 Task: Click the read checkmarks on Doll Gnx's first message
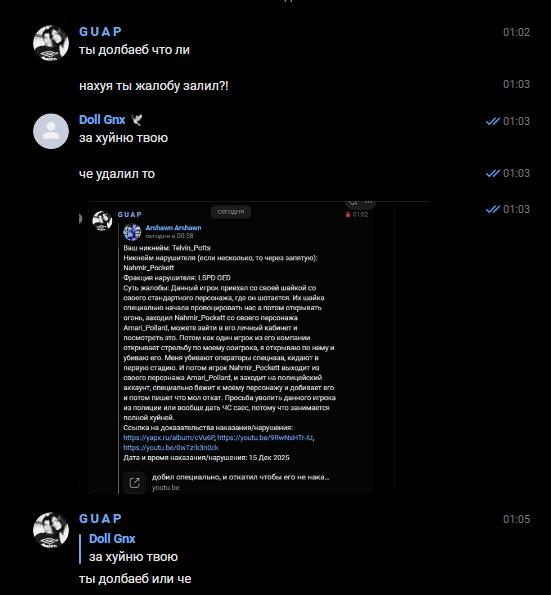click(493, 121)
